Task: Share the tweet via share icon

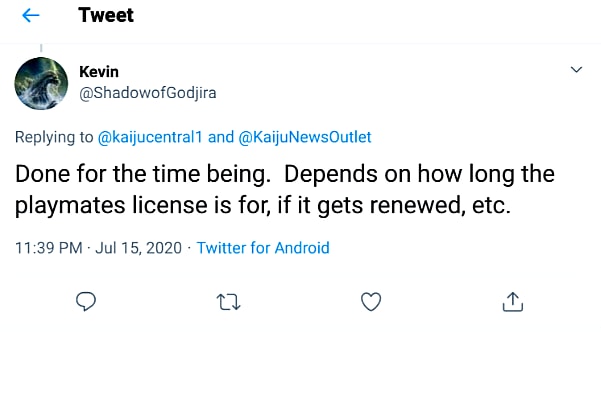Action: [x=513, y=301]
